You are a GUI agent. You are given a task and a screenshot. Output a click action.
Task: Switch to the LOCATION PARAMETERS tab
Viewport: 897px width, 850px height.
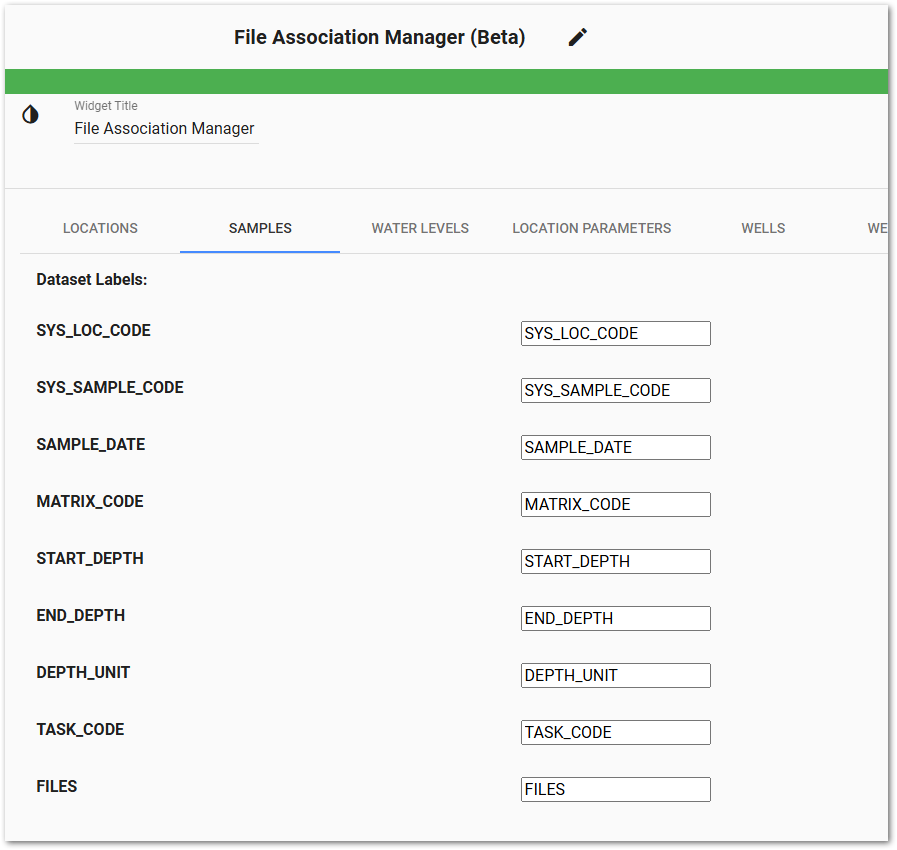[591, 228]
